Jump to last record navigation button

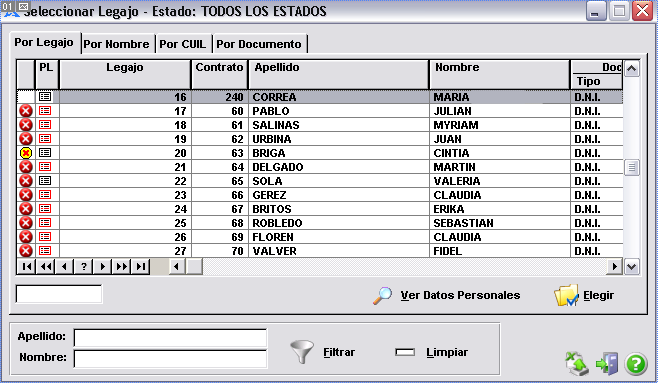[x=141, y=266]
